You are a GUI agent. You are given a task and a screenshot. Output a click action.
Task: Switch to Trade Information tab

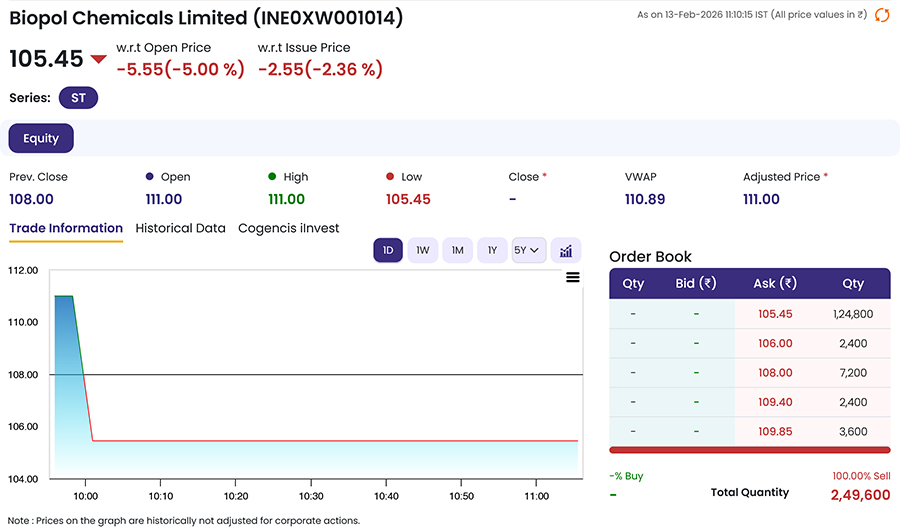click(66, 228)
